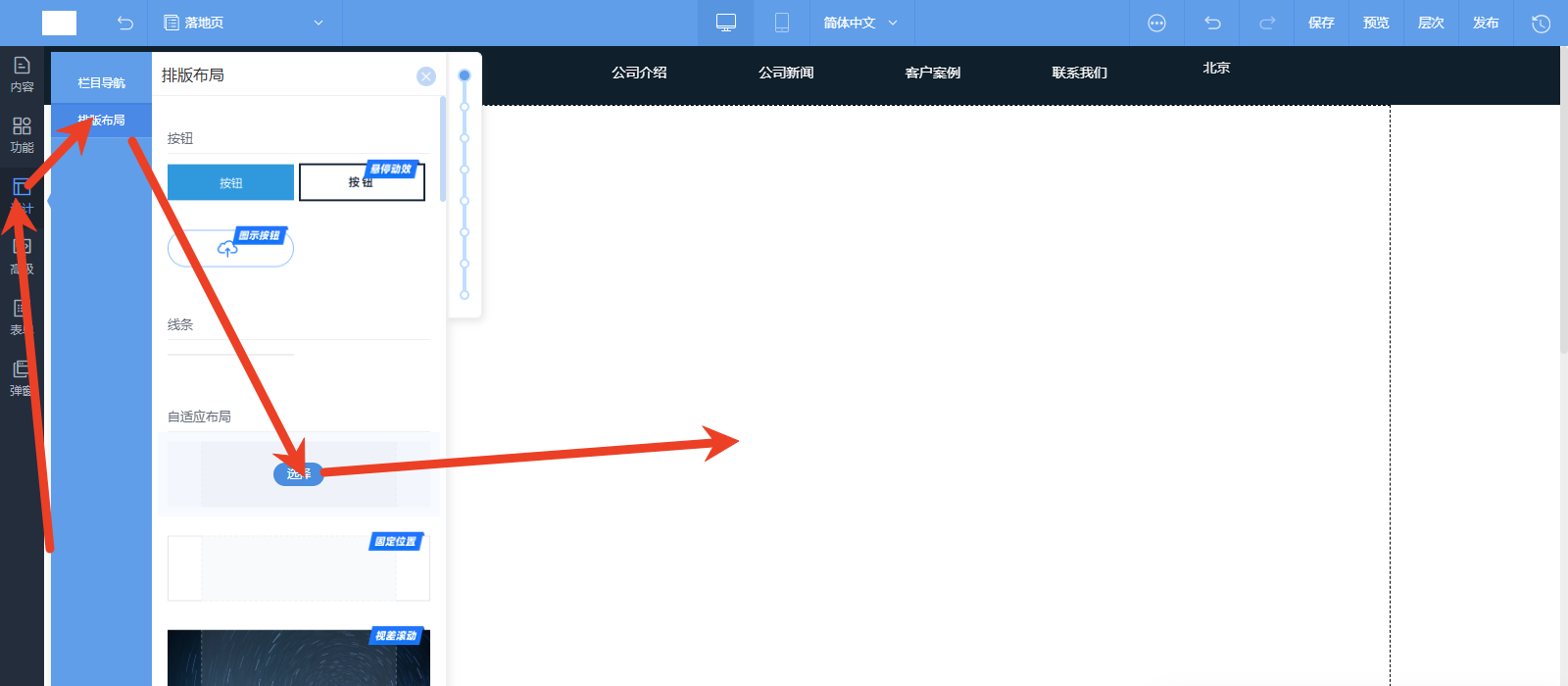Choose the 固定位置 layout thumbnail
1568x686 pixels.
[299, 568]
